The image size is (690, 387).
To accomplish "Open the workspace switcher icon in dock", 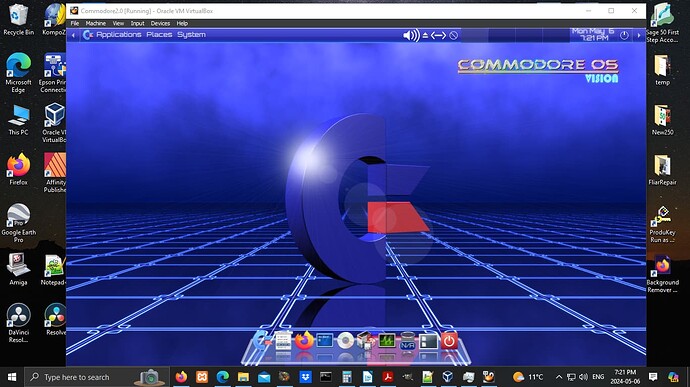I will (x=428, y=341).
